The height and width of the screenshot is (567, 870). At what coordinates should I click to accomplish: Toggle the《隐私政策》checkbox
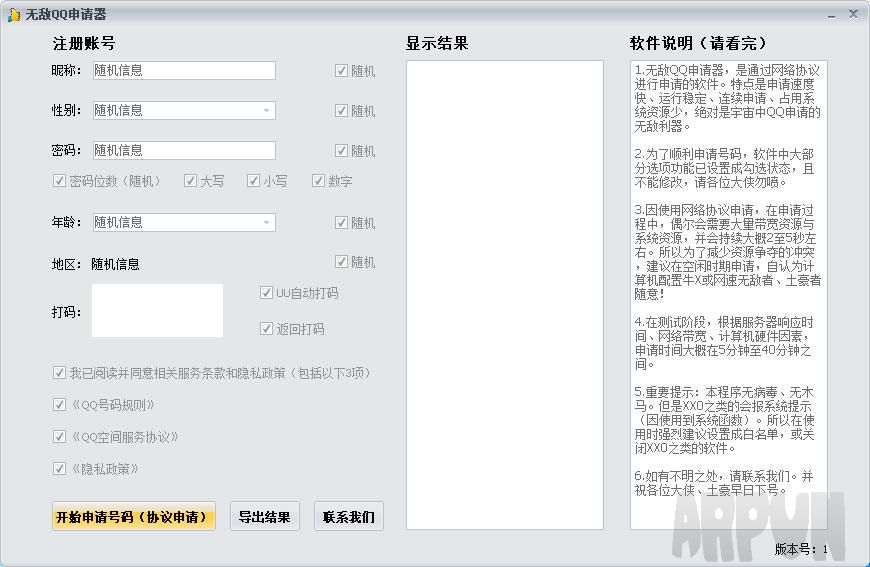pos(59,468)
